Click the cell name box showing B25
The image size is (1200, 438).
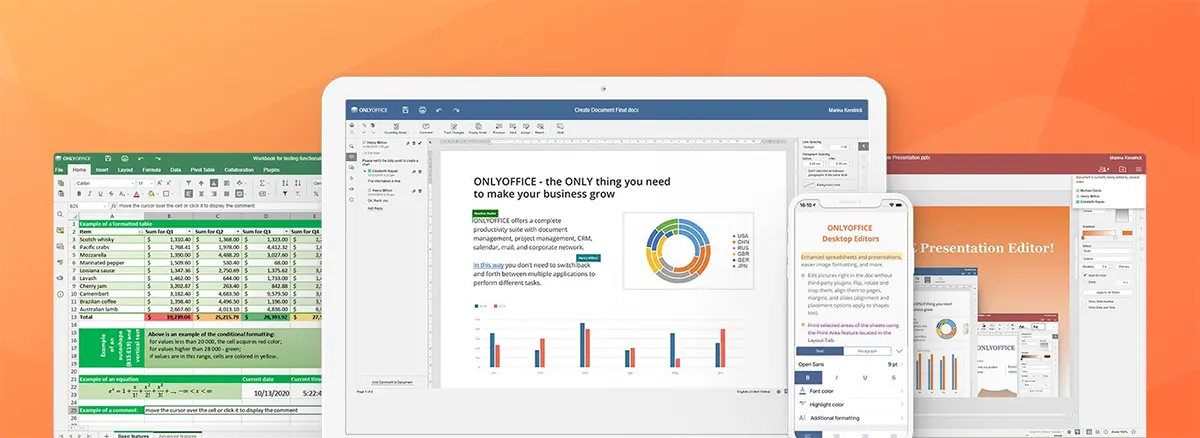tap(87, 206)
